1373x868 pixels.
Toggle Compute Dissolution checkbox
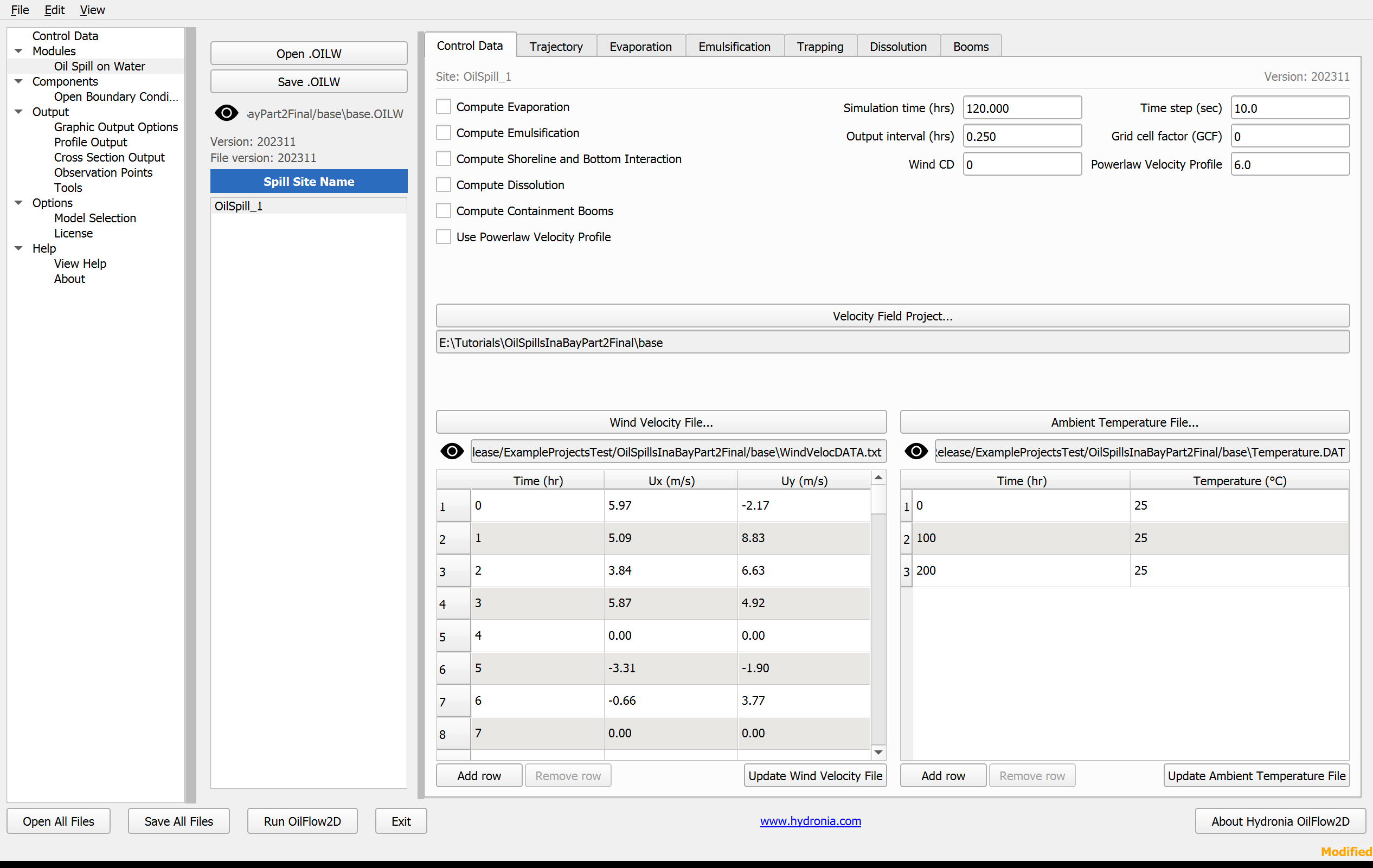pyautogui.click(x=444, y=185)
